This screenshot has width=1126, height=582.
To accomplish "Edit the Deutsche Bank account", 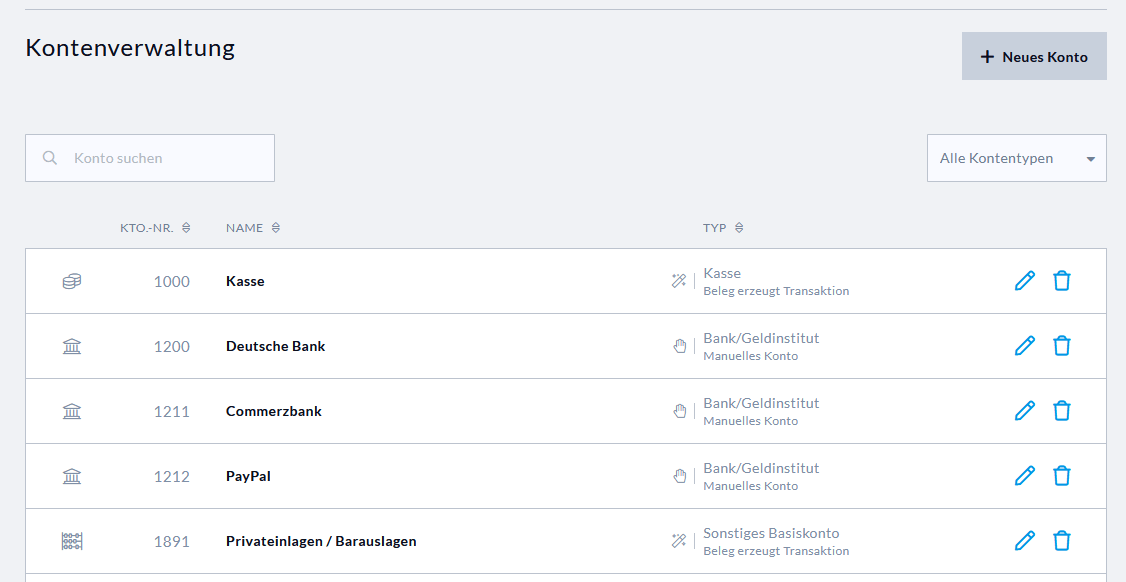I will point(1025,346).
